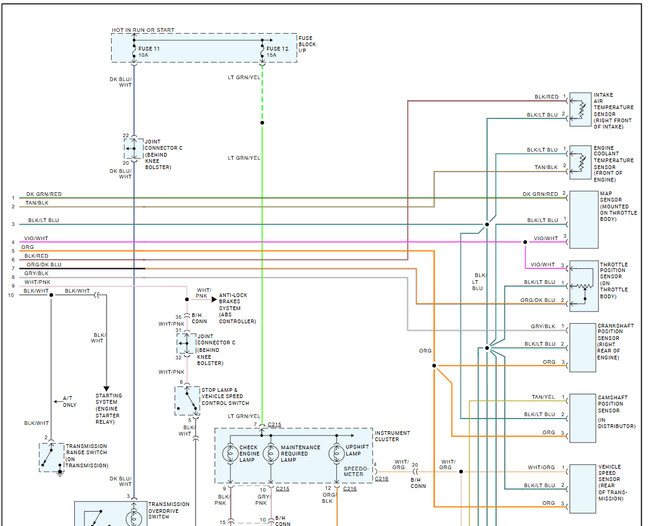650x526 pixels.
Task: Click the ORG wire splice dot near ORG label
Action: tap(434, 366)
